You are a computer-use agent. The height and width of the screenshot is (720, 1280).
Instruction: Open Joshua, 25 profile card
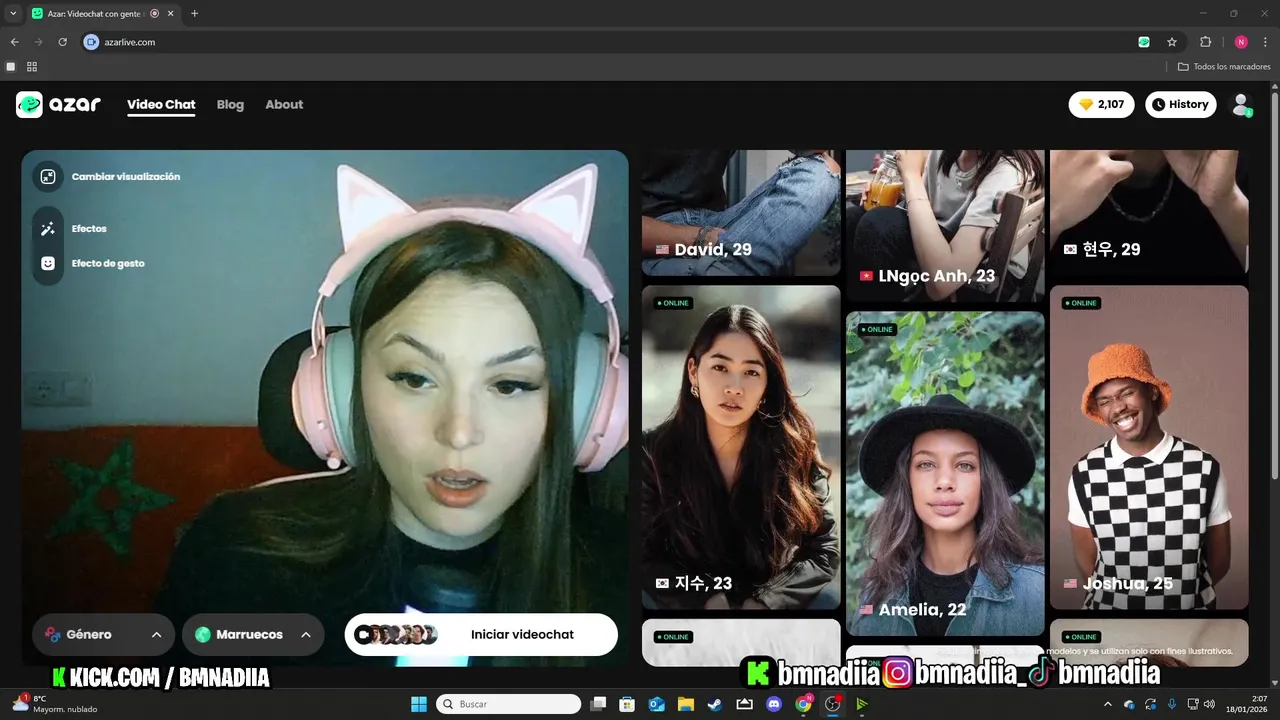click(1149, 447)
